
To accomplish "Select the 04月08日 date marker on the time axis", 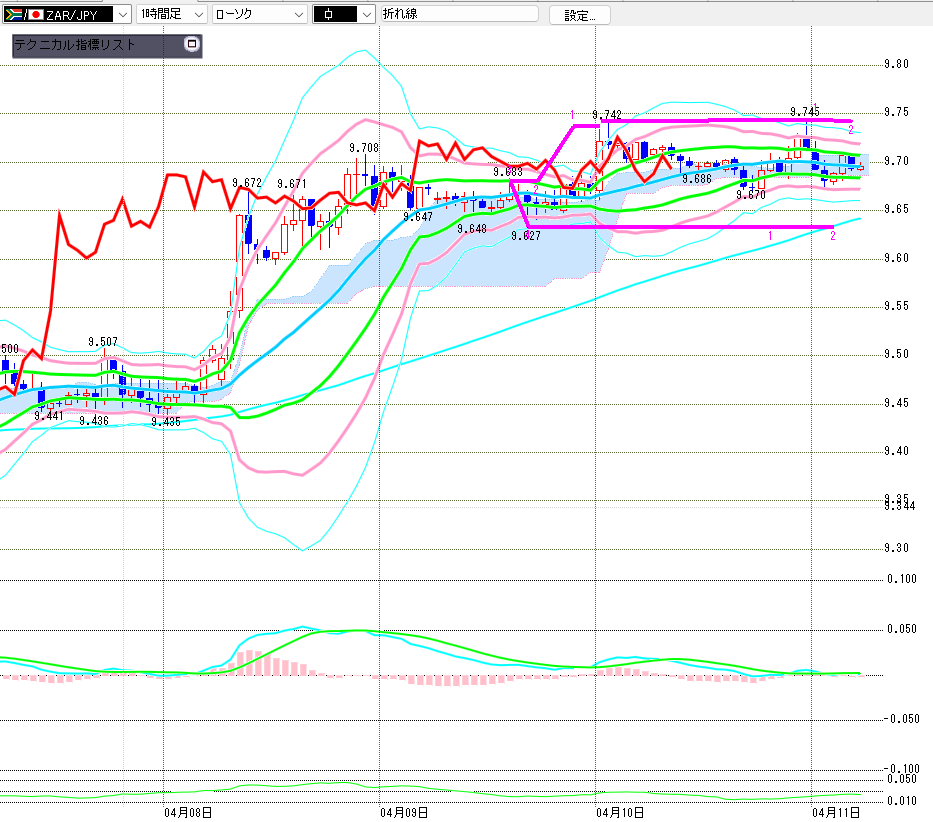I will pos(187,812).
